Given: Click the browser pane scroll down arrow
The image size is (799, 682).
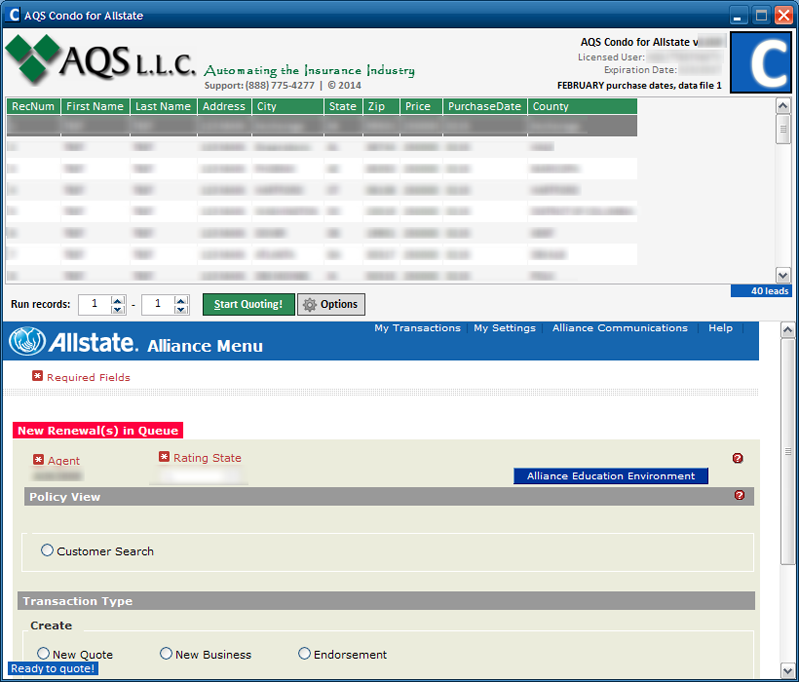Looking at the screenshot, I should tap(788, 670).
